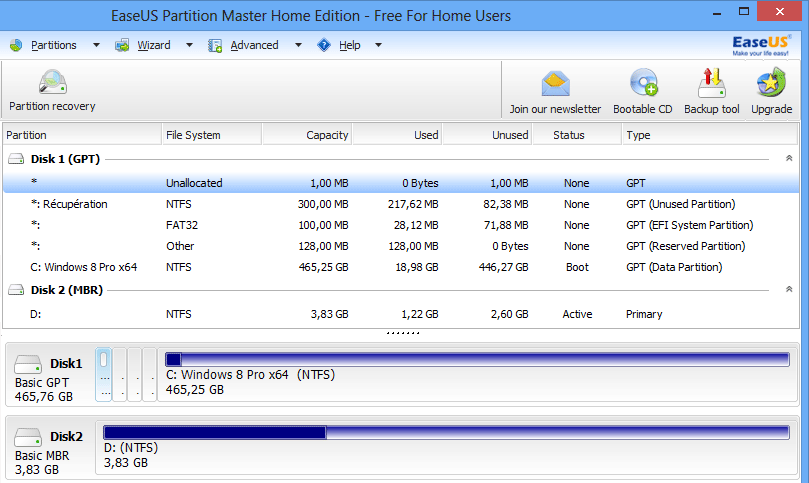
Task: Select the highlighted first small Disk1 partition block
Action: tap(104, 375)
